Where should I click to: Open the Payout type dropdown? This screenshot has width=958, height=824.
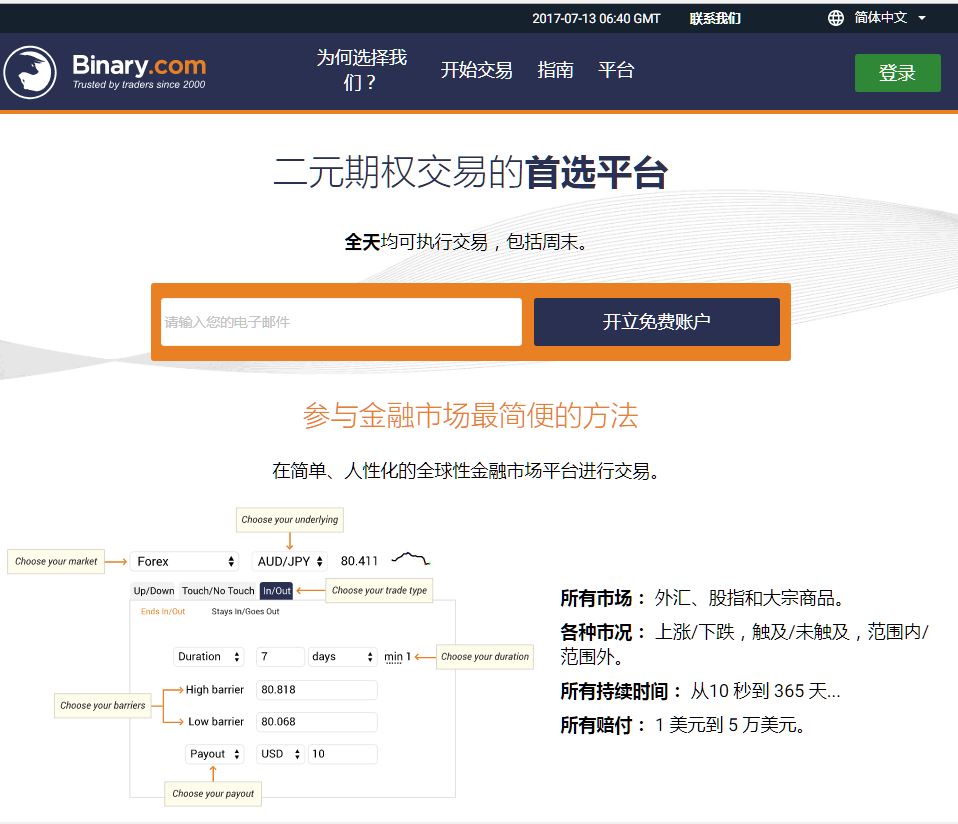[x=215, y=754]
